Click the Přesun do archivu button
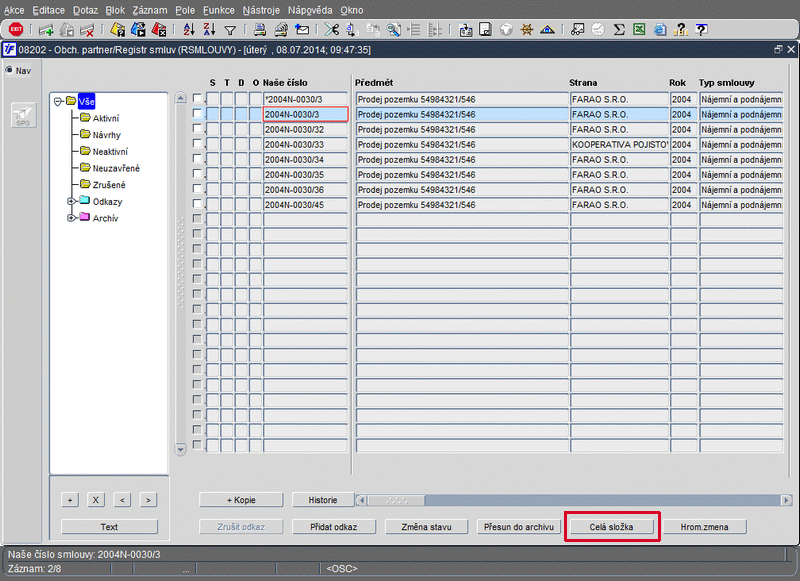 519,527
